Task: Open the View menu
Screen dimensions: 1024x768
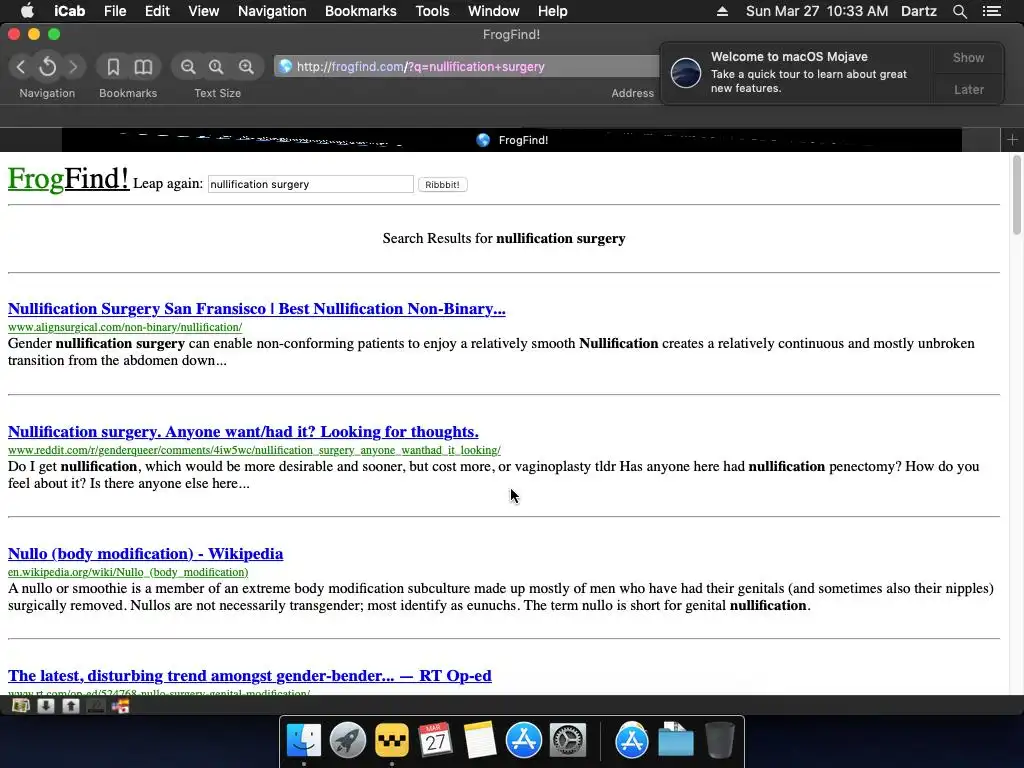Action: point(203,11)
